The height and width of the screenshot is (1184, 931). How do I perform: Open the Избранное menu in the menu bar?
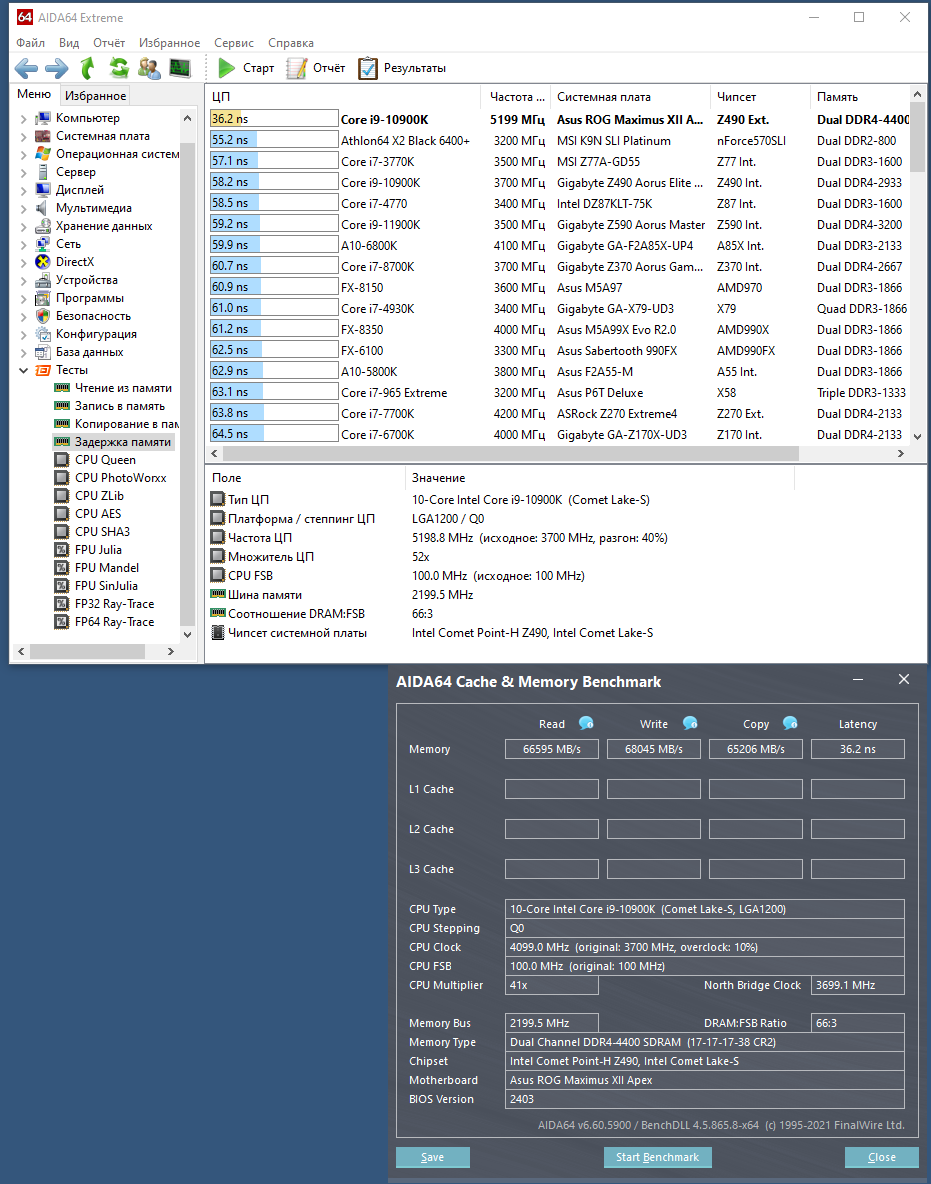coord(169,43)
